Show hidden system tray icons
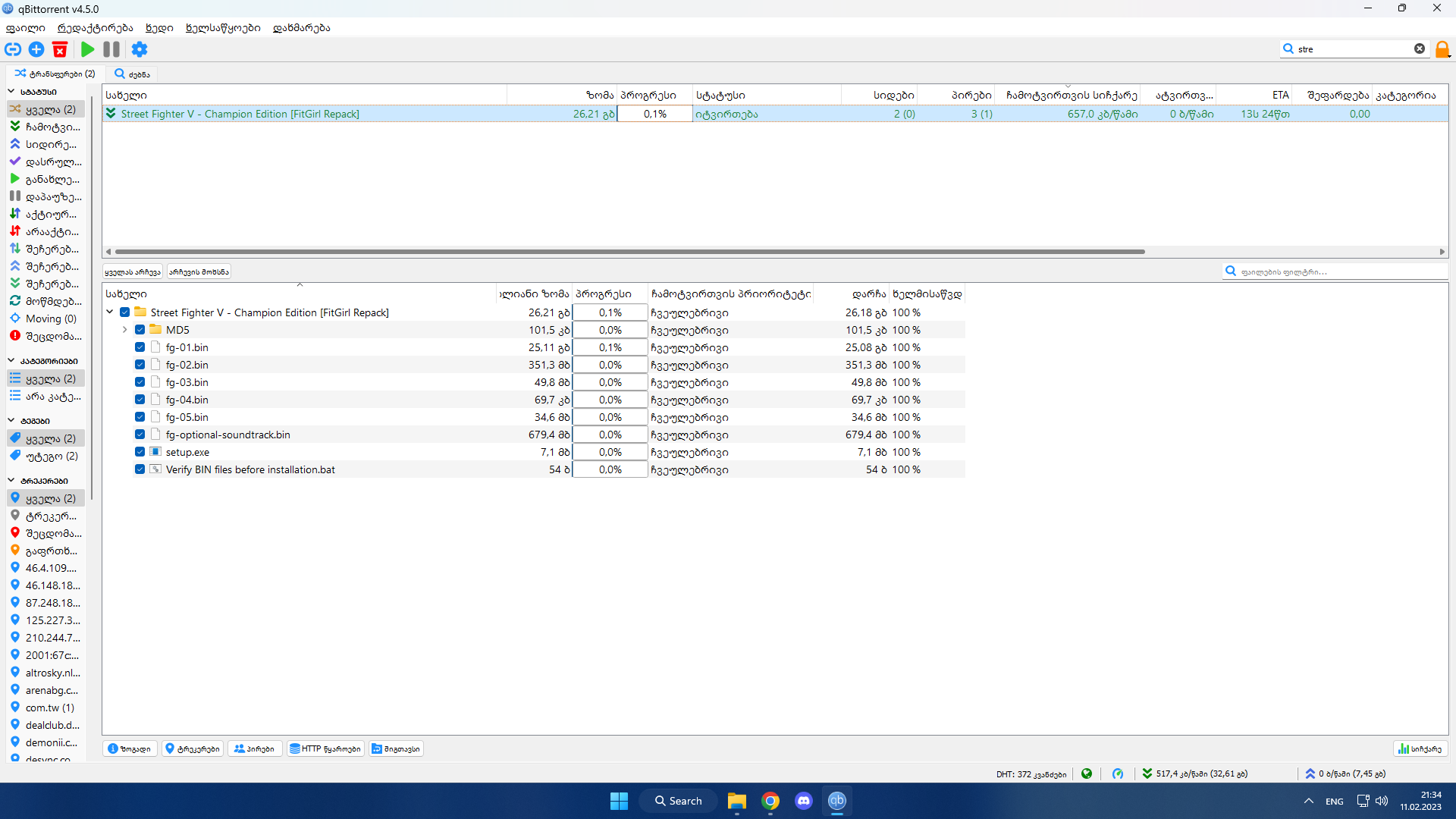This screenshot has height=819, width=1456. click(1309, 801)
